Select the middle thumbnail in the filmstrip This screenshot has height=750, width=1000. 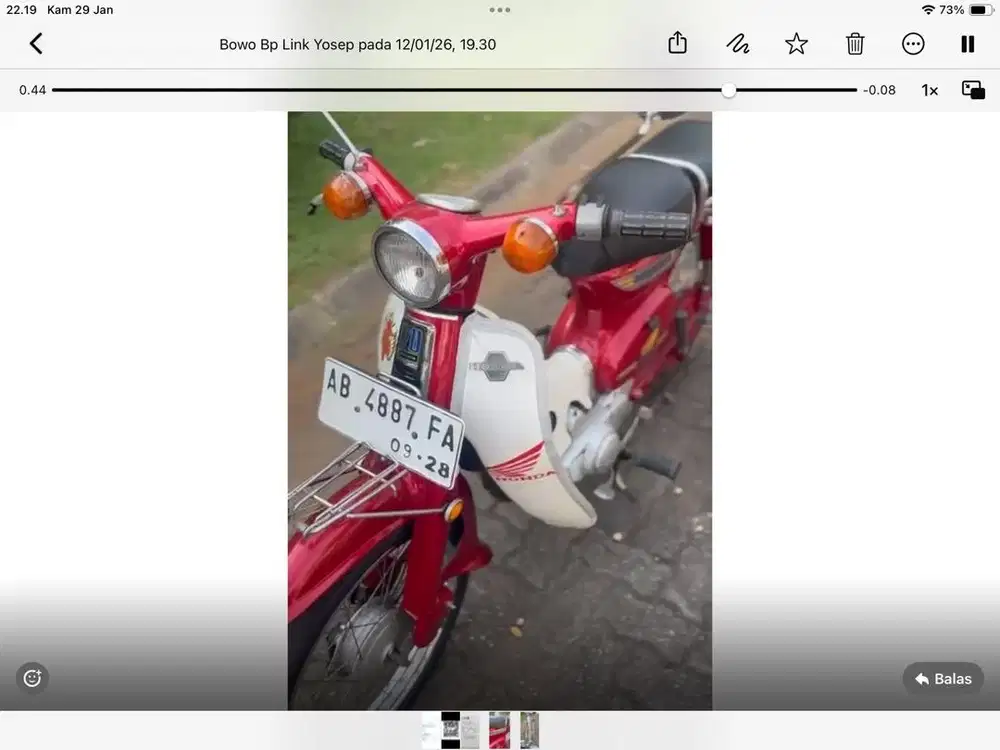499,730
